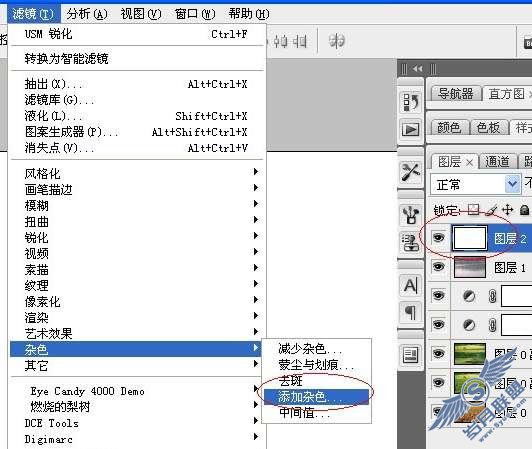Choose 减少杂色 from the submenu
Screen dimensions: 532x449
tap(316, 349)
